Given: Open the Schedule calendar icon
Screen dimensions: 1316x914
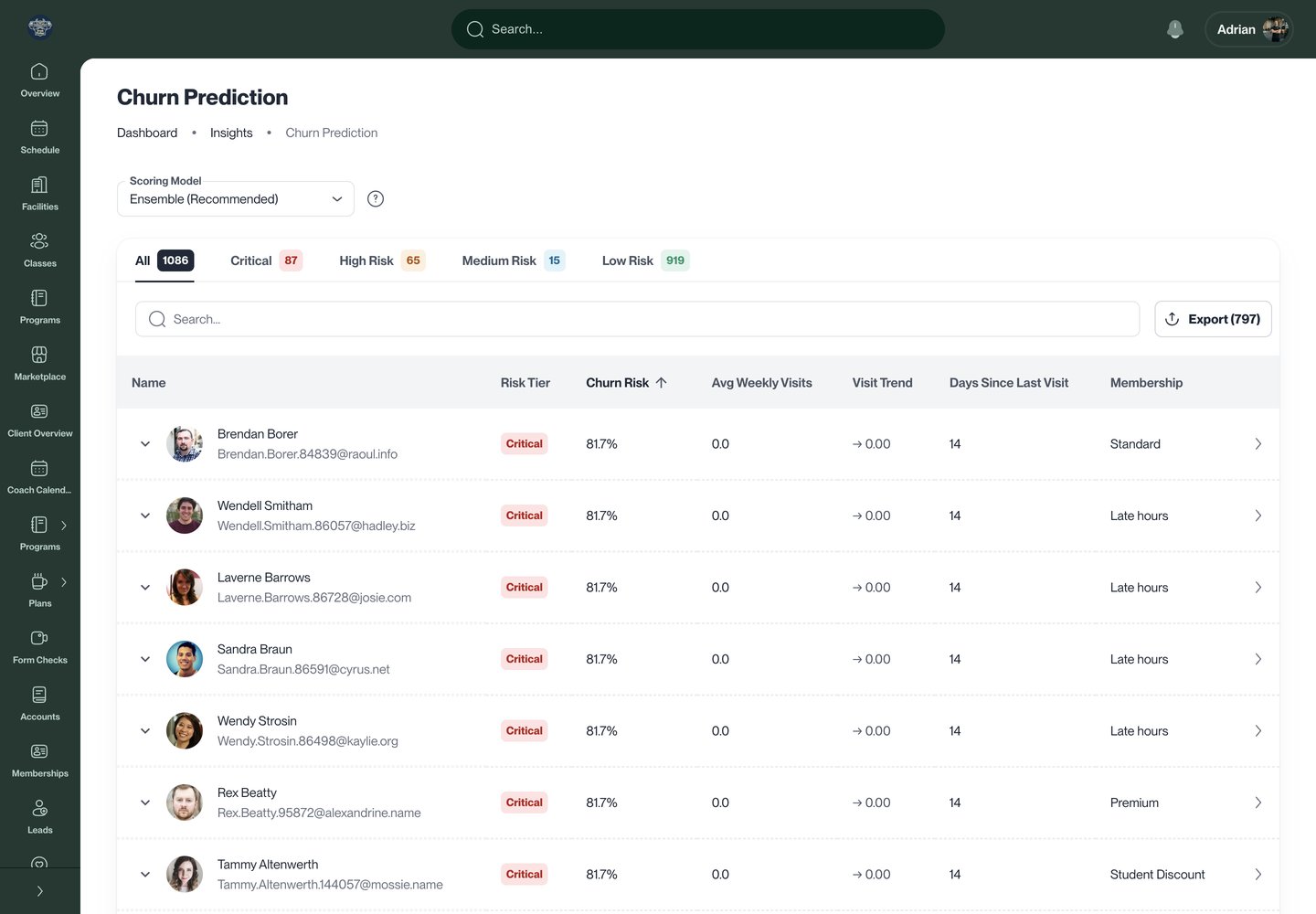Looking at the screenshot, I should tap(39, 128).
